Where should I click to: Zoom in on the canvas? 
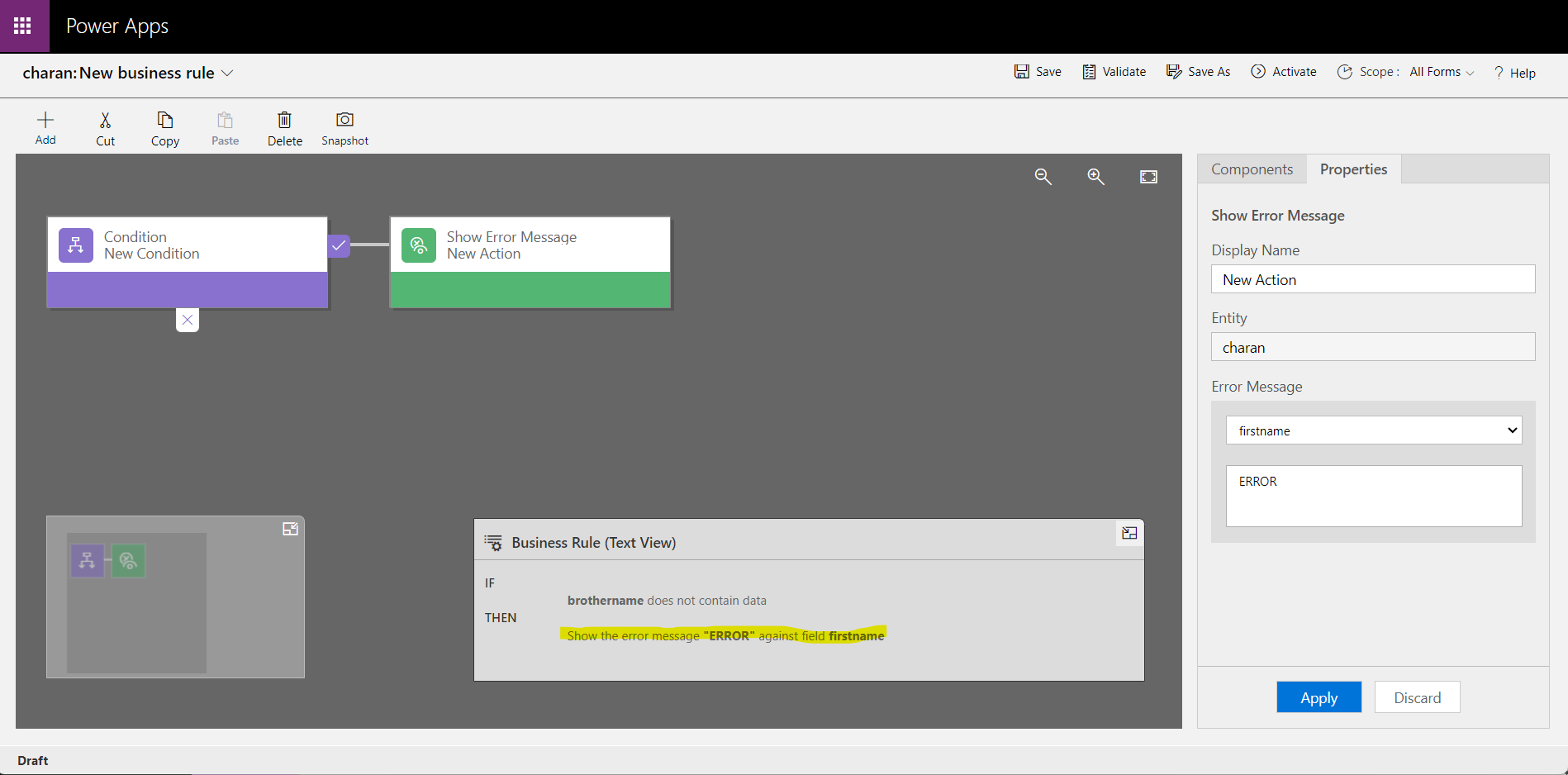1096,177
